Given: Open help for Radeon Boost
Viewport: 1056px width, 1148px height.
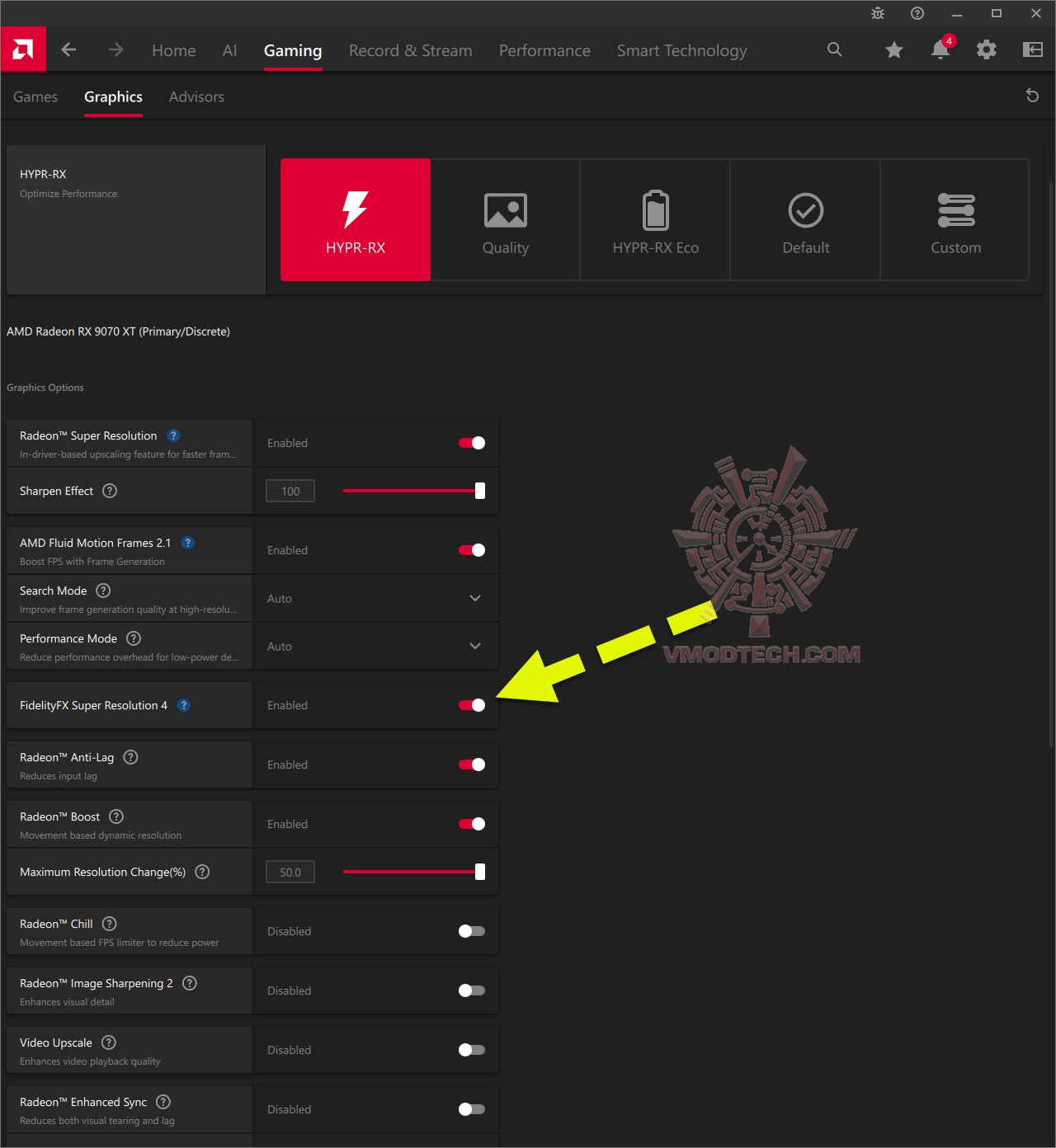Looking at the screenshot, I should point(116,816).
